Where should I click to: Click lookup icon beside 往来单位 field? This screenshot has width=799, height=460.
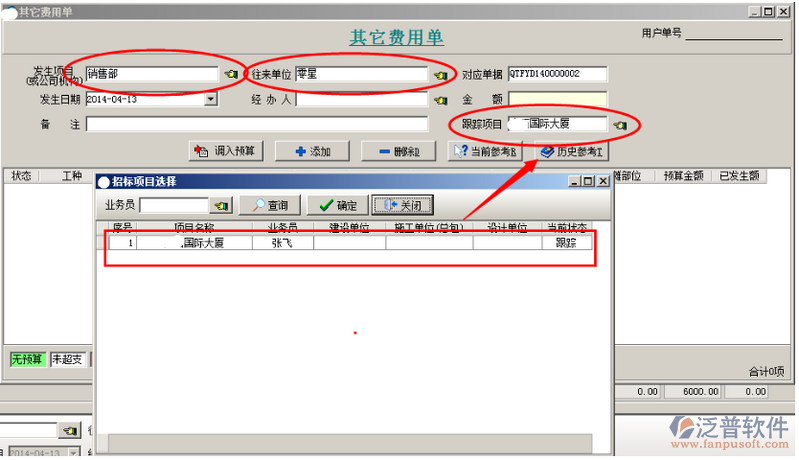click(439, 75)
